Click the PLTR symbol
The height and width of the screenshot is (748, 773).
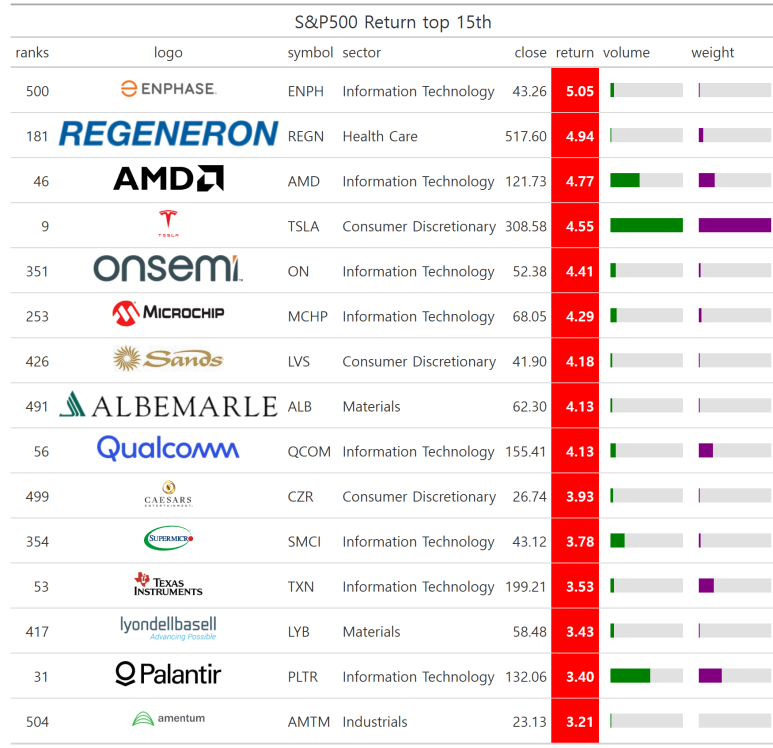point(303,677)
